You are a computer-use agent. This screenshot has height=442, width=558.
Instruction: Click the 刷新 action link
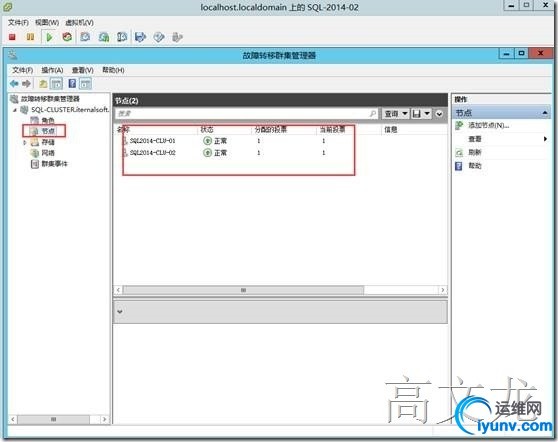point(475,152)
